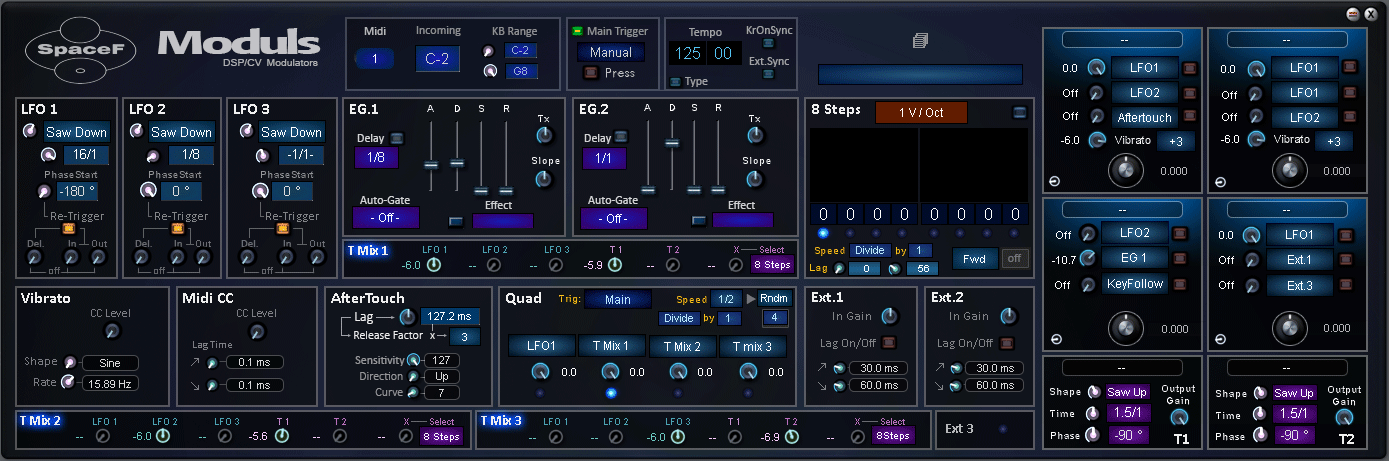The width and height of the screenshot is (1389, 461).
Task: Toggle the KrOnSync switch
Action: click(x=767, y=44)
